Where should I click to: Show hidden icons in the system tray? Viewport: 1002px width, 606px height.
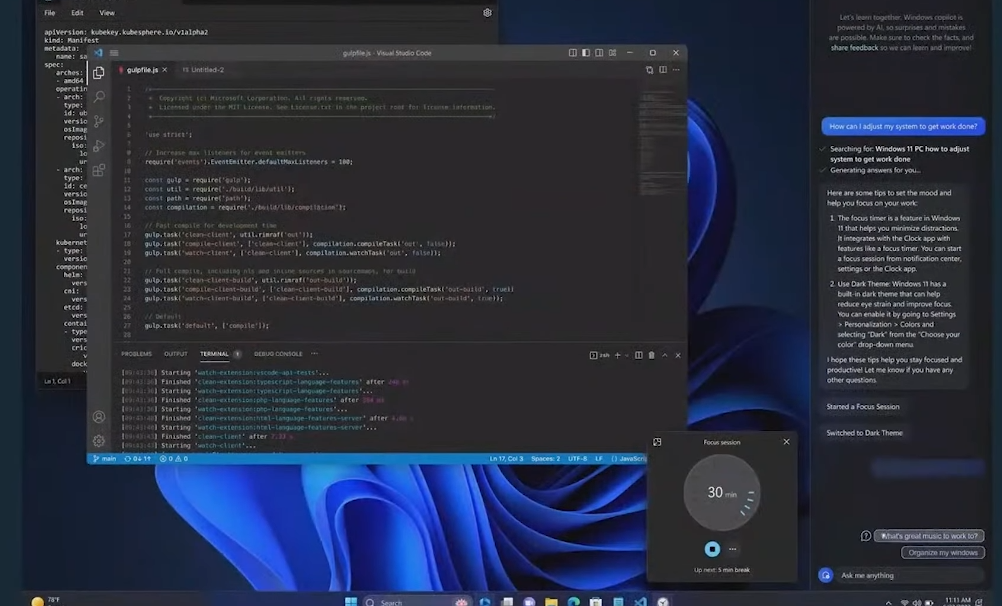click(888, 602)
